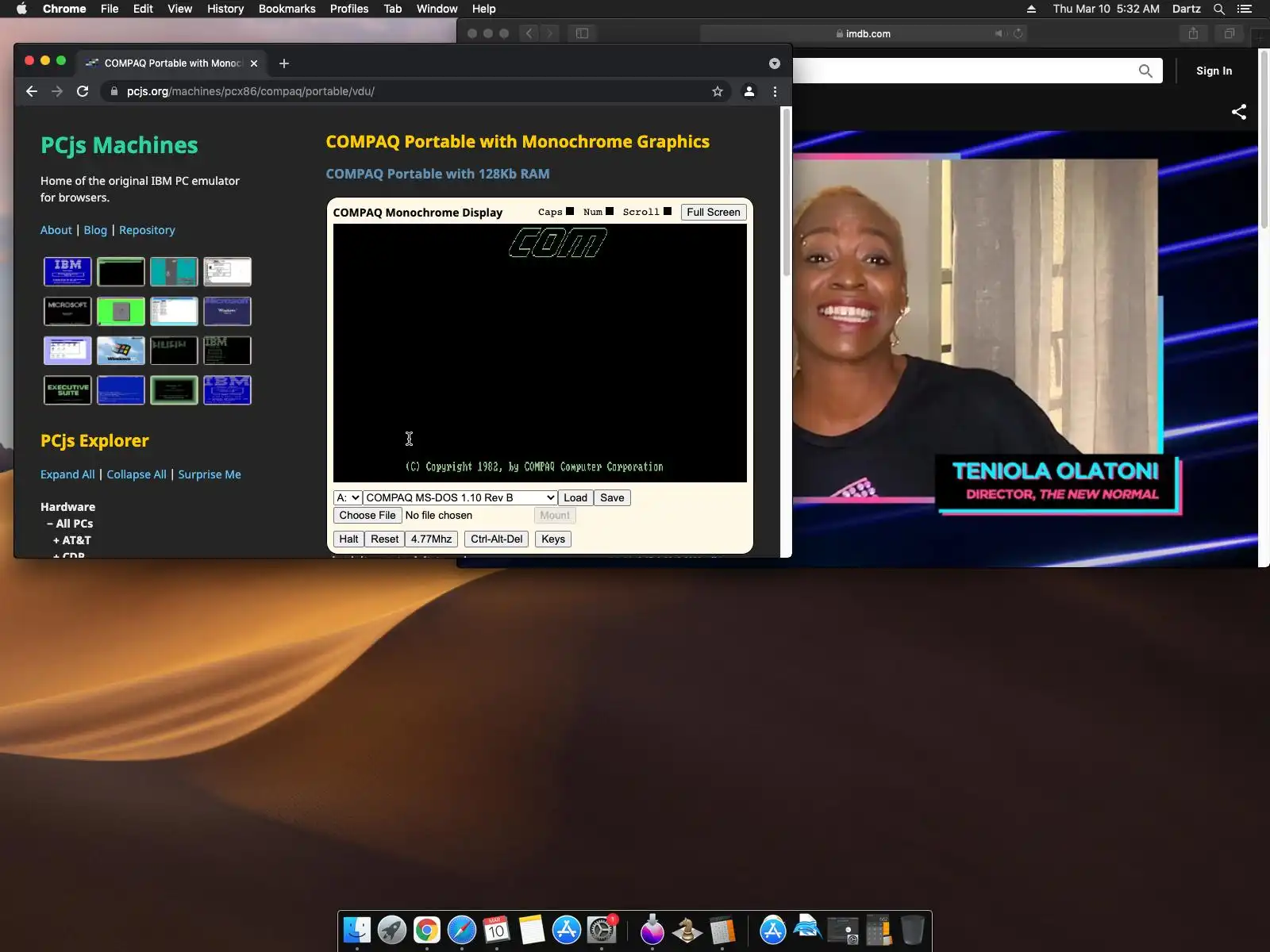Viewport: 1270px width, 952px height.
Task: Follow the Blog link
Action: pos(95,230)
